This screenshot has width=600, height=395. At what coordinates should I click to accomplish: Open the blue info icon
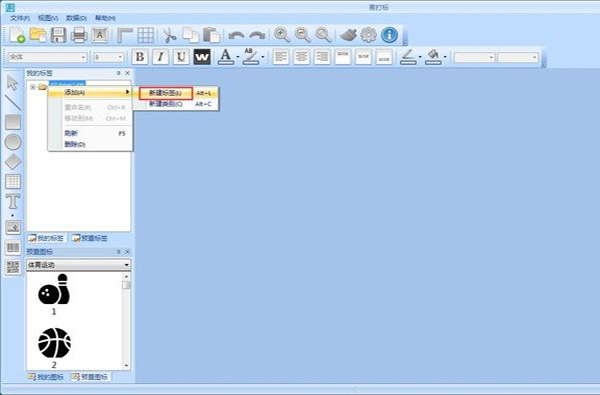pyautogui.click(x=389, y=35)
